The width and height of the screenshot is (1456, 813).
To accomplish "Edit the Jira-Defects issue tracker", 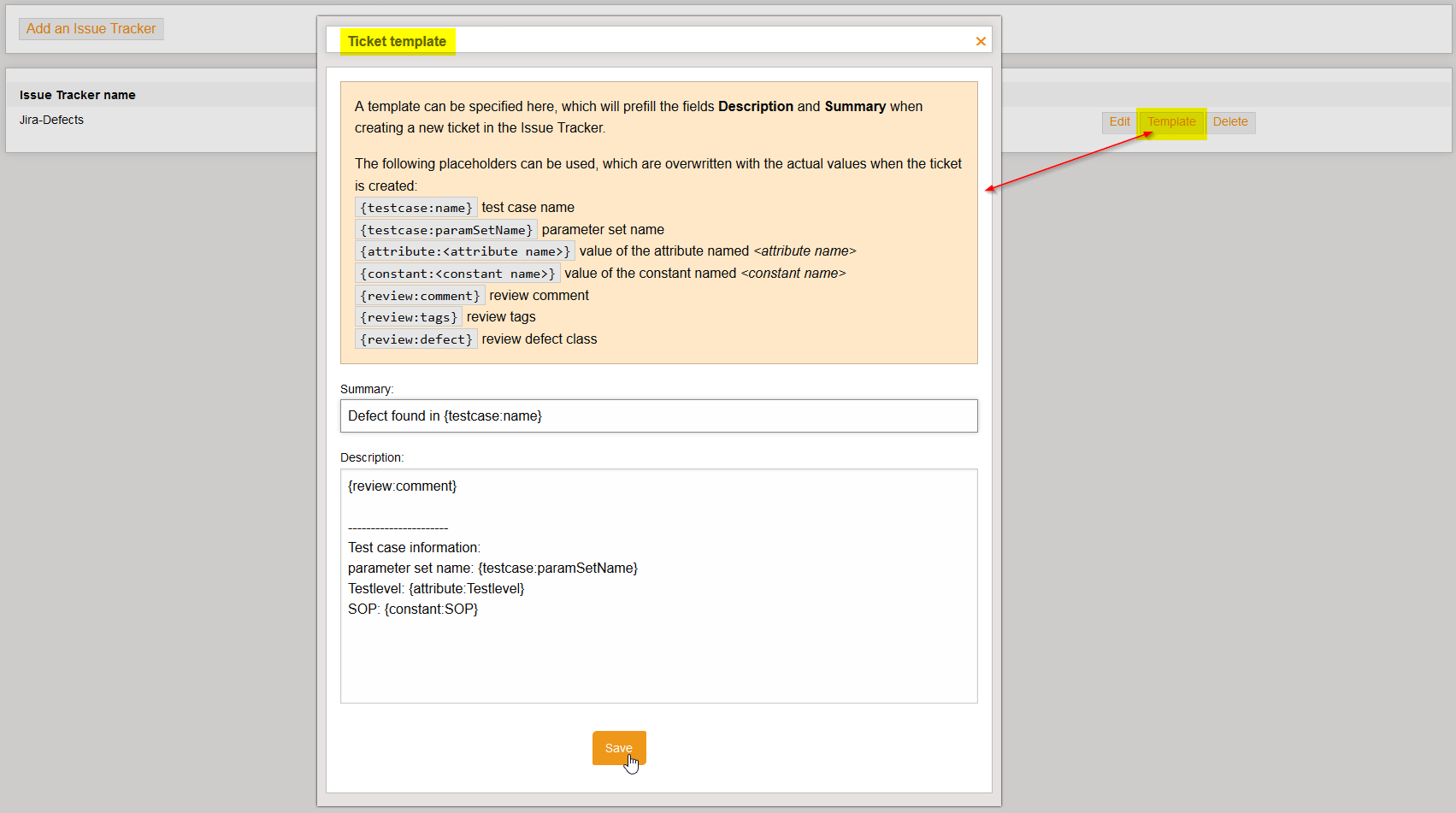I will 1119,122.
